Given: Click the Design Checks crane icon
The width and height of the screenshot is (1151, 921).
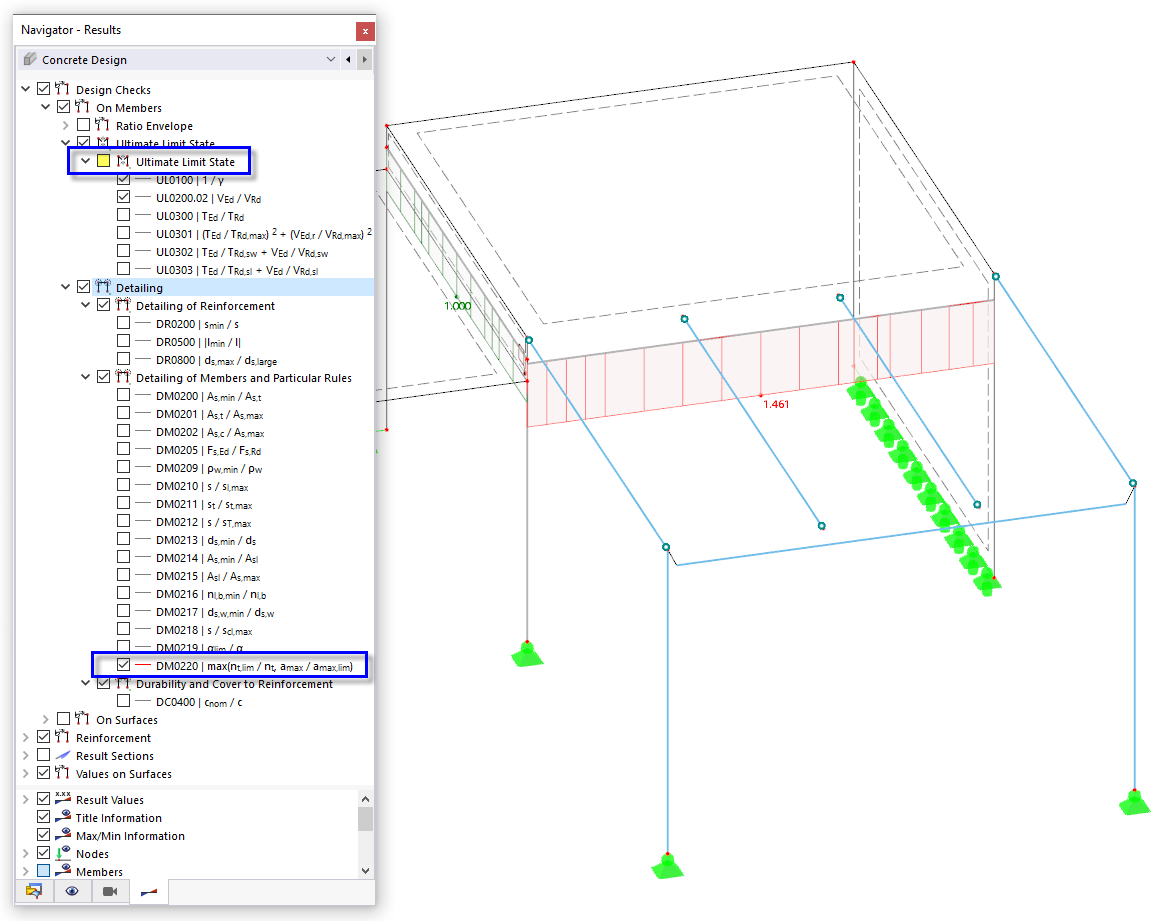Looking at the screenshot, I should tap(60, 88).
